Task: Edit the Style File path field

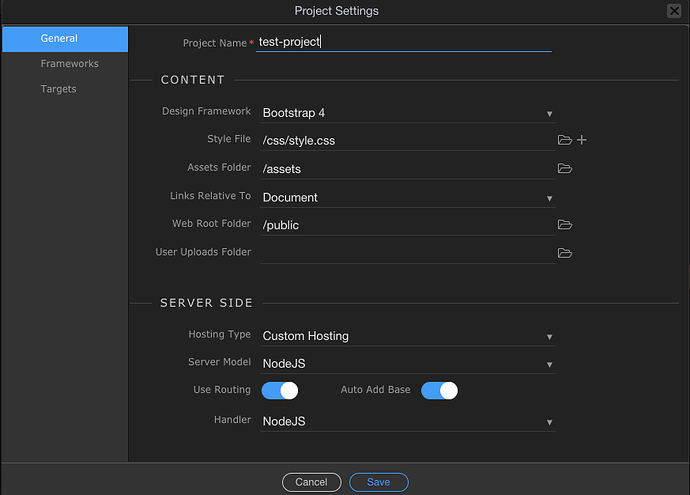Action: pyautogui.click(x=407, y=141)
